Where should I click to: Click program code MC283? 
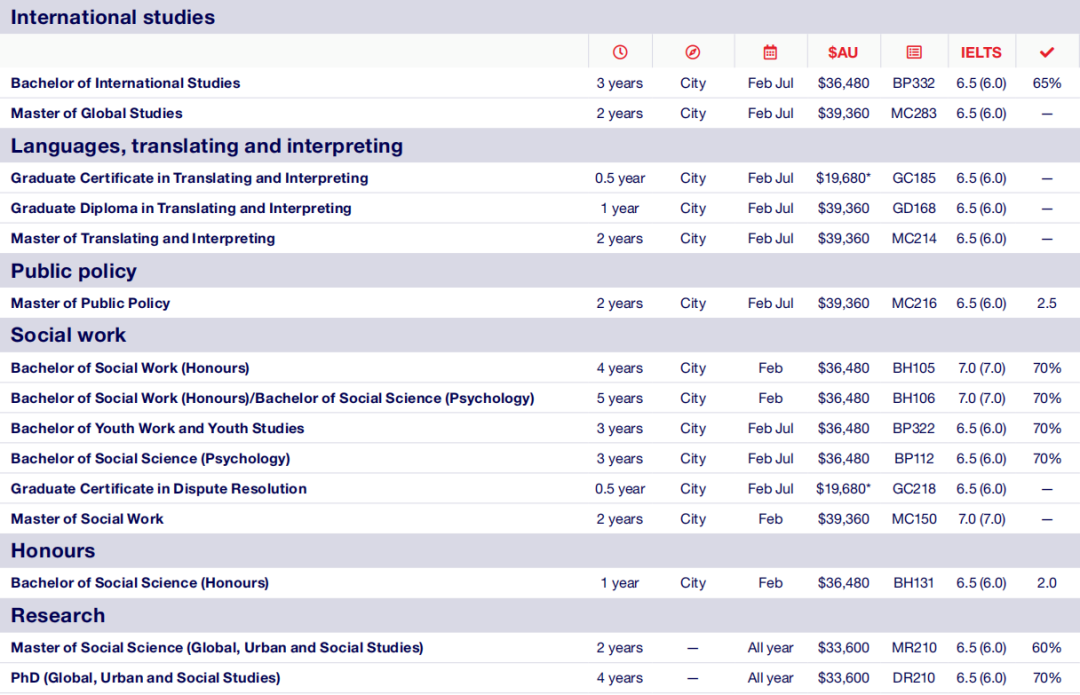click(914, 114)
